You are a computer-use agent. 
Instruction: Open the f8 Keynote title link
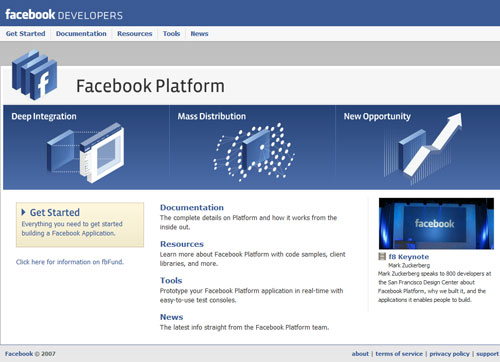[409, 257]
